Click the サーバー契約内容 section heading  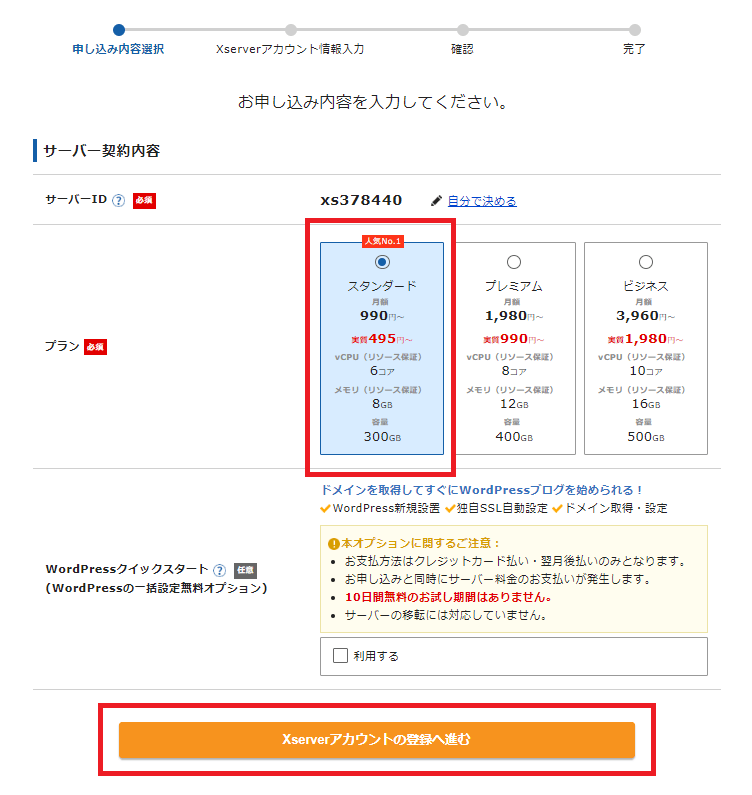point(101,151)
